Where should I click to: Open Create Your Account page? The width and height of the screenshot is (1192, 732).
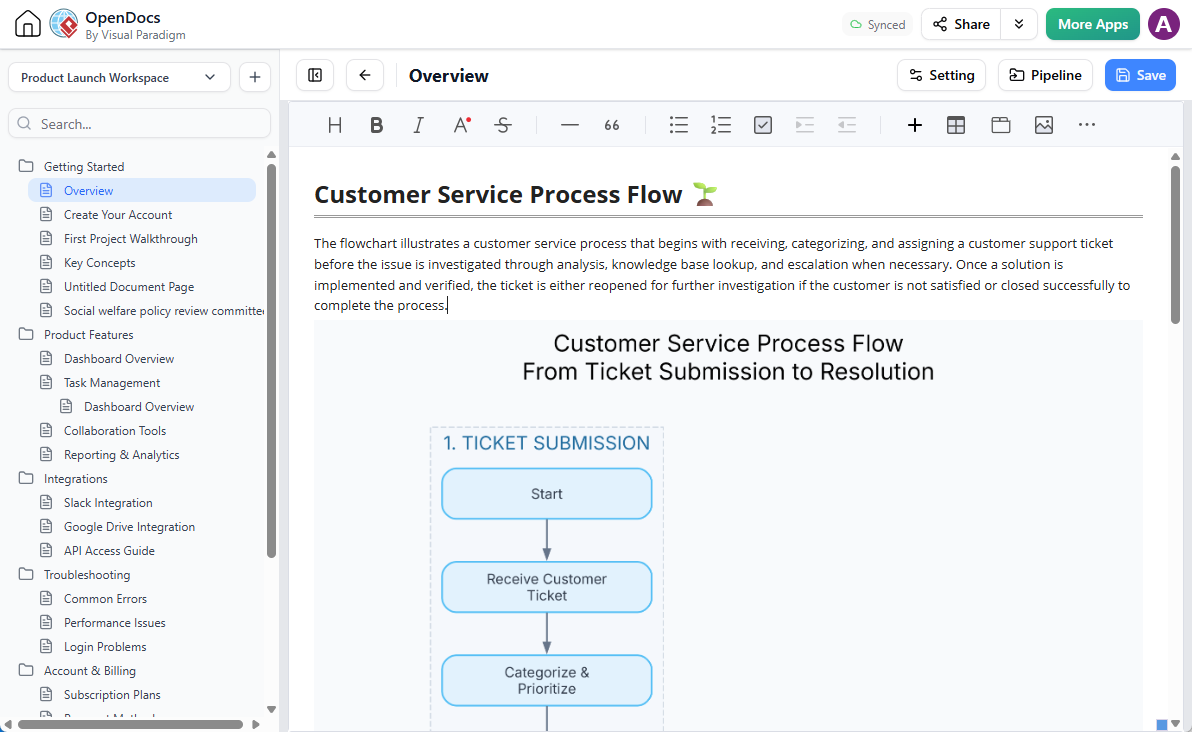[x=118, y=214]
